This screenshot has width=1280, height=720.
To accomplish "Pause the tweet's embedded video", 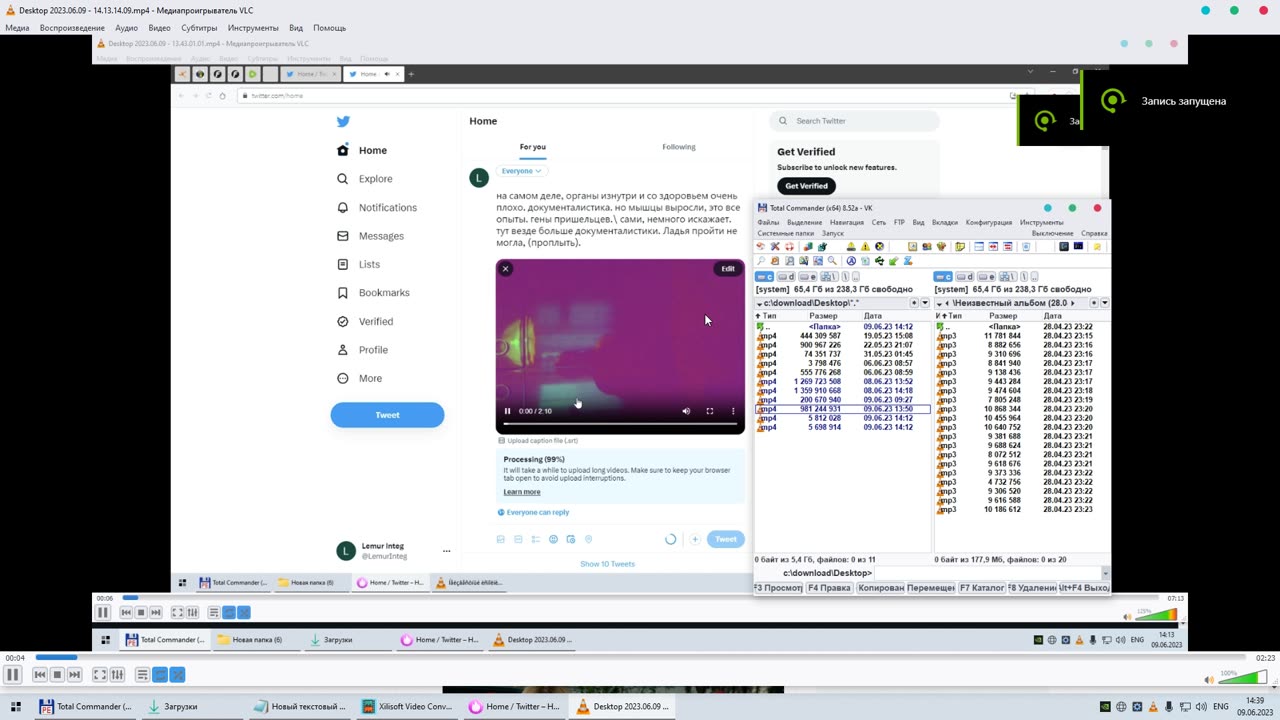I will tap(508, 411).
